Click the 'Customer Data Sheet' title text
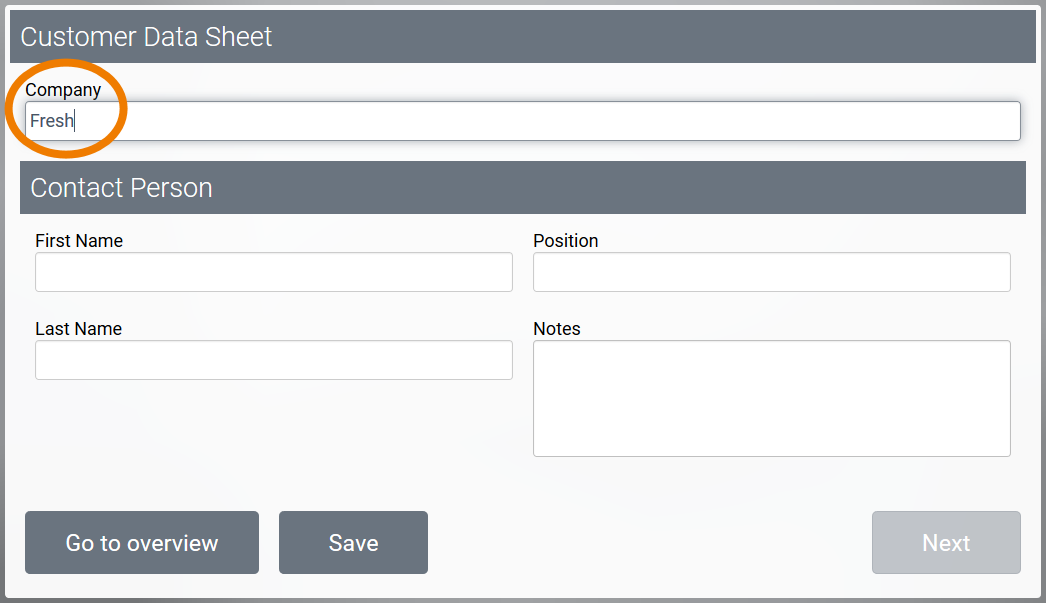Image resolution: width=1046 pixels, height=603 pixels. click(x=146, y=37)
